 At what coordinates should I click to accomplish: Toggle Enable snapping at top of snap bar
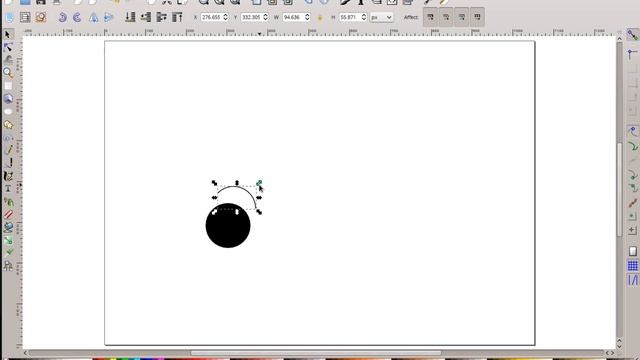[632, 35]
